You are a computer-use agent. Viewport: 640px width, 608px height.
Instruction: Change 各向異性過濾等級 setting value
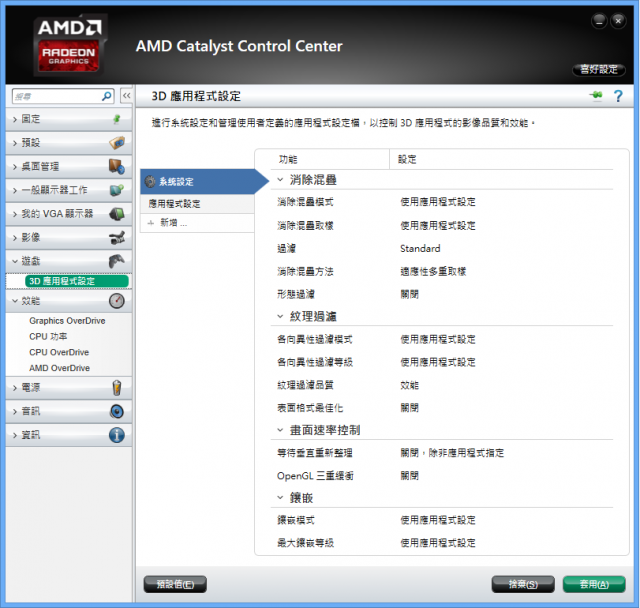438,362
